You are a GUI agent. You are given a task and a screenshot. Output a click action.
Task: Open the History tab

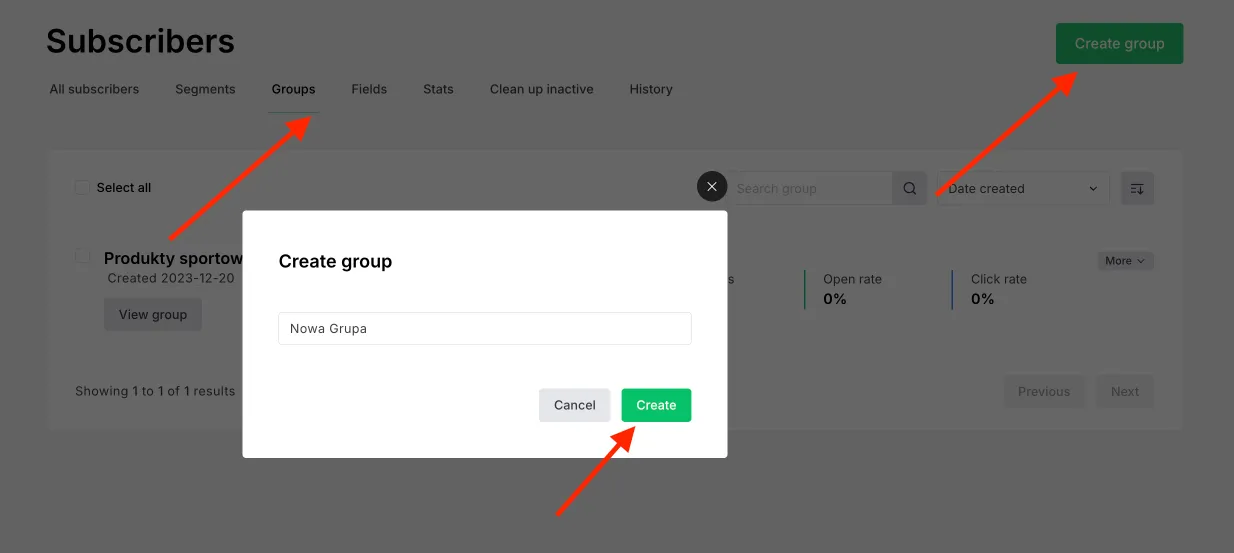(x=651, y=89)
